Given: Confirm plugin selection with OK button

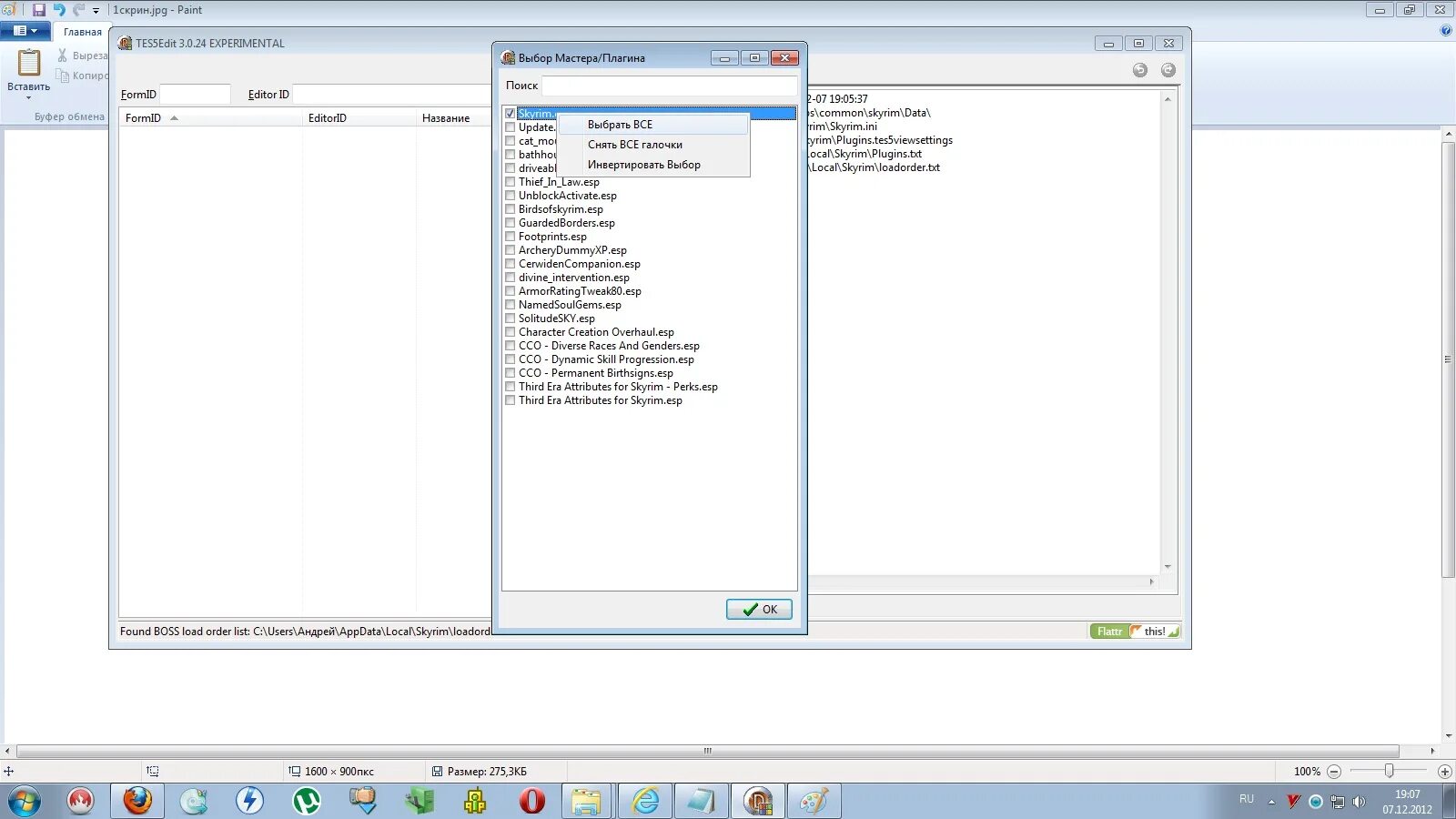Looking at the screenshot, I should click(759, 610).
